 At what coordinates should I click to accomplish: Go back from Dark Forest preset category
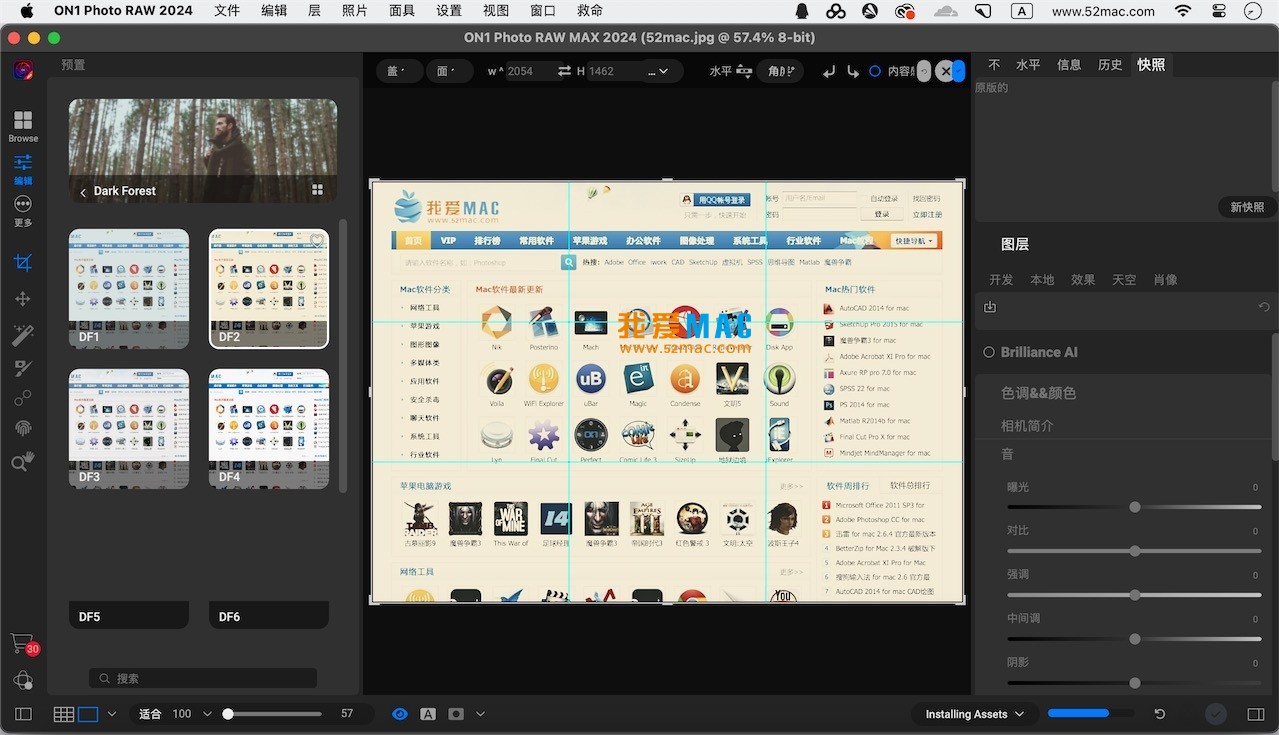(x=83, y=191)
